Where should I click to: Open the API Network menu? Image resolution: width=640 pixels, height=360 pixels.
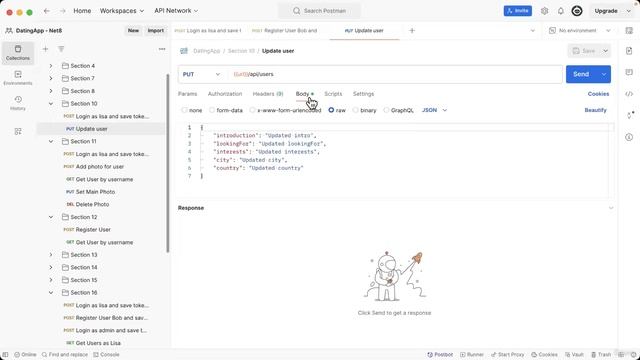[x=176, y=11]
